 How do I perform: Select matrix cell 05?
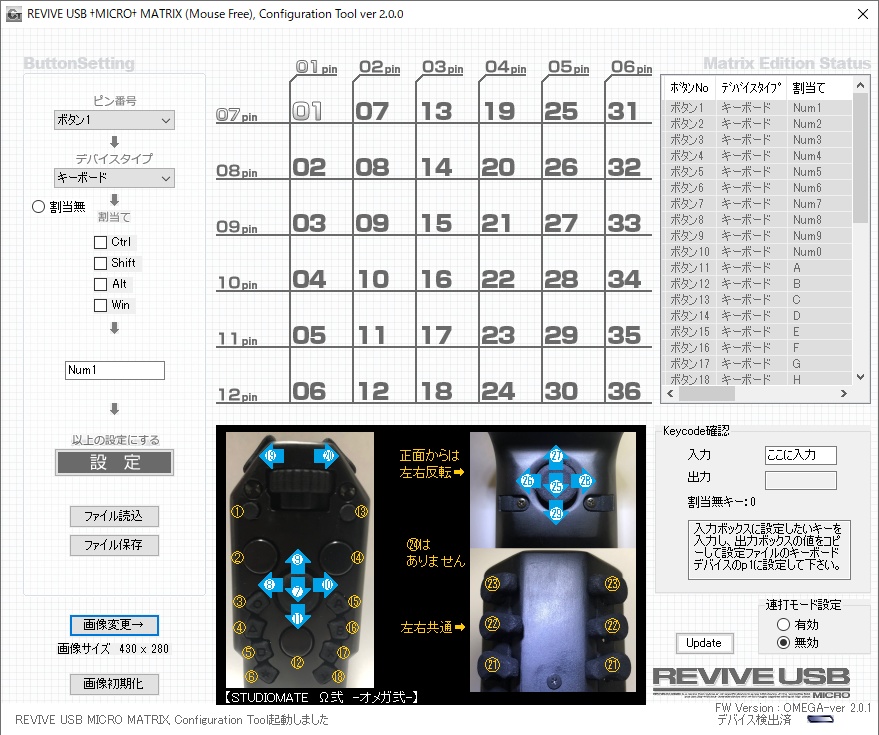[x=309, y=335]
